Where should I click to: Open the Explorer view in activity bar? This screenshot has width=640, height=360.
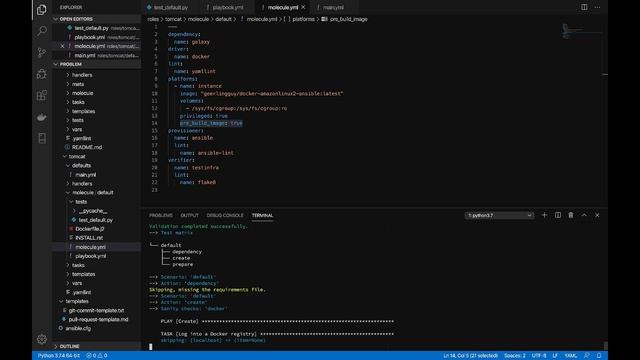(42, 9)
